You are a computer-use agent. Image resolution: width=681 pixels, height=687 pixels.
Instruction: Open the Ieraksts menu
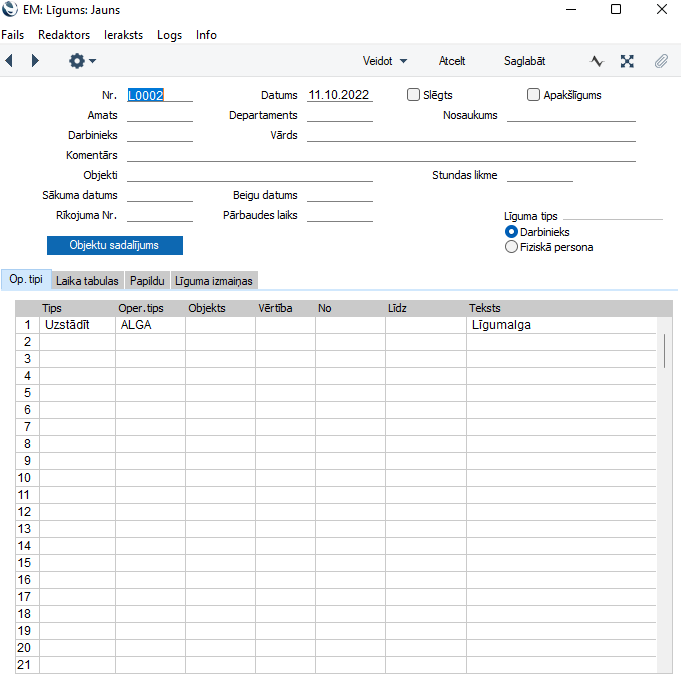point(123,35)
